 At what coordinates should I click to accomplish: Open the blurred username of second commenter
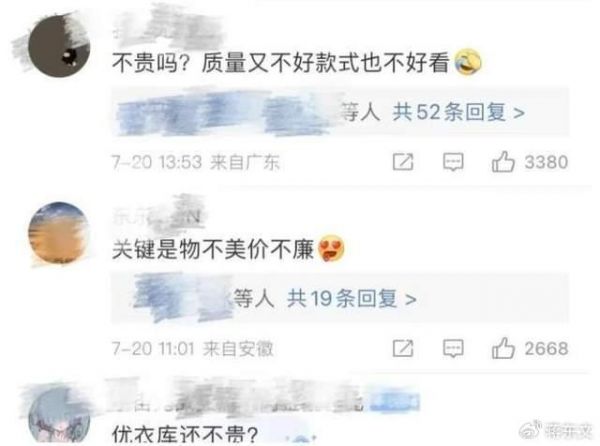tap(157, 216)
